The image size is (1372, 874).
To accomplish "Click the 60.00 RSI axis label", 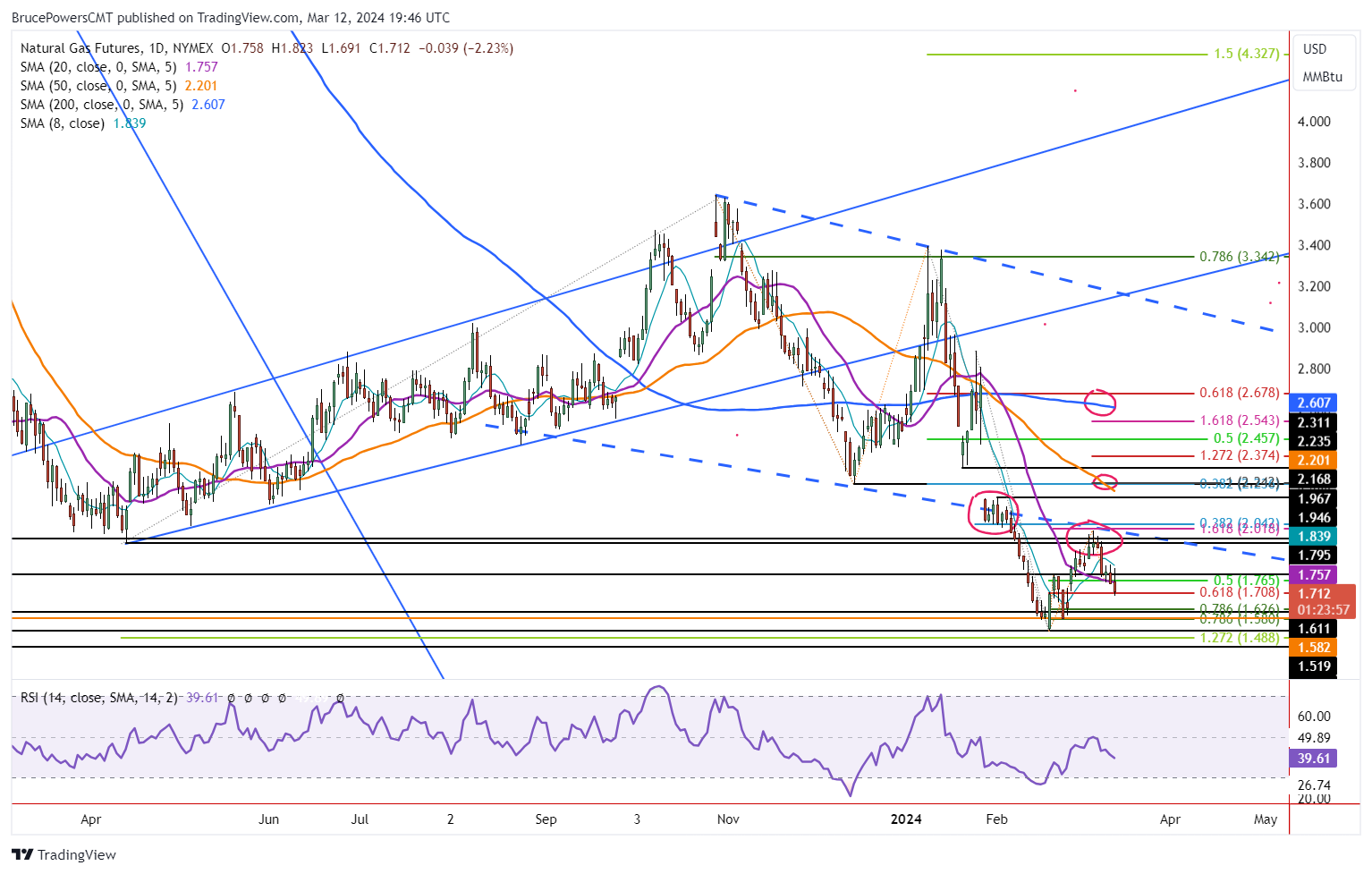I will coord(1314,716).
